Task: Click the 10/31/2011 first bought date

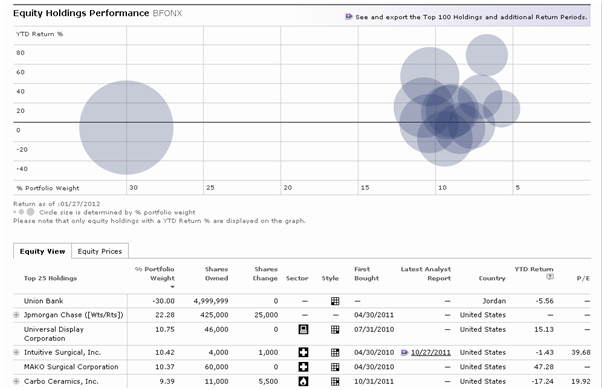Action: click(374, 382)
